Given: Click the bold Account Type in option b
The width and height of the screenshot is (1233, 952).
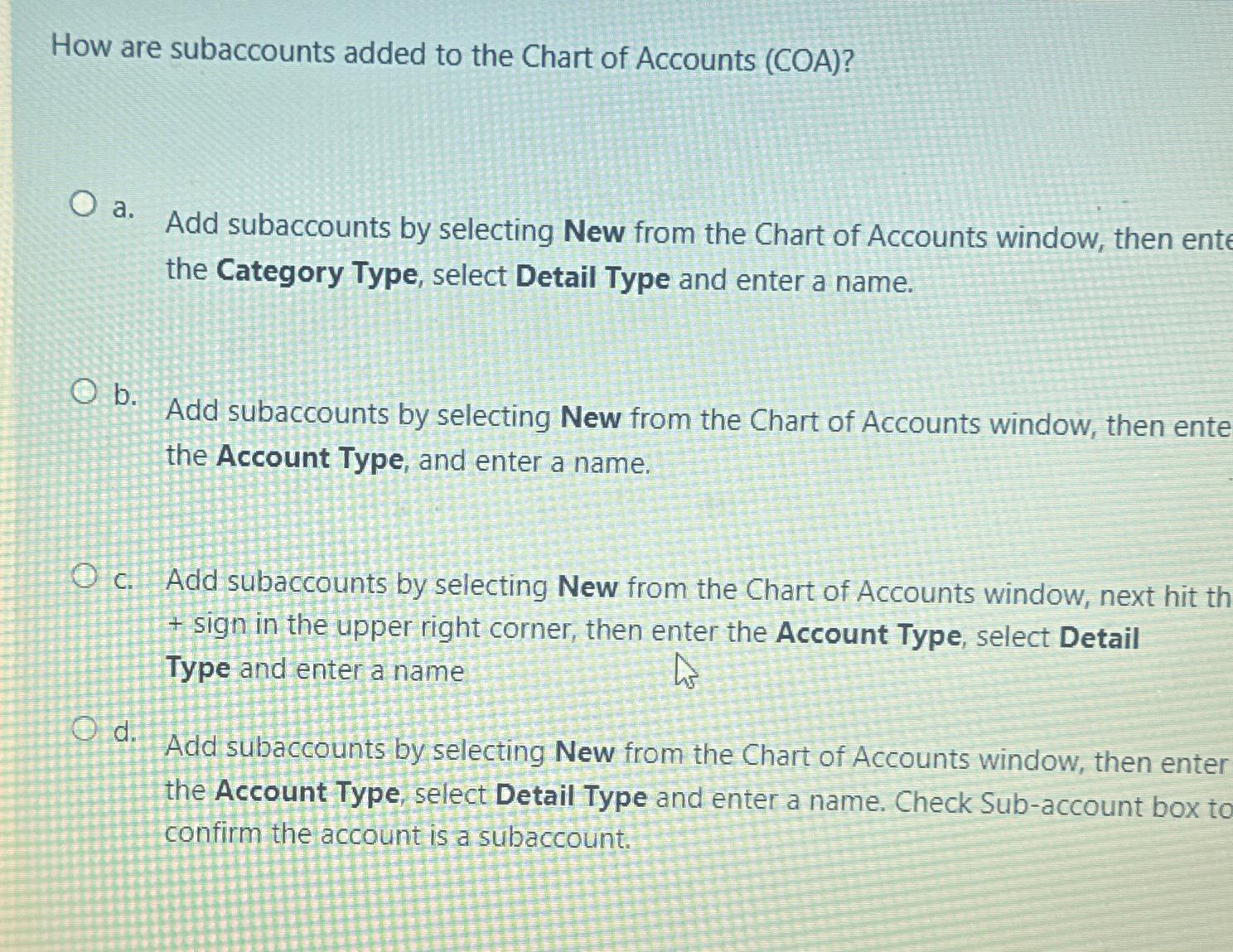Looking at the screenshot, I should (309, 457).
